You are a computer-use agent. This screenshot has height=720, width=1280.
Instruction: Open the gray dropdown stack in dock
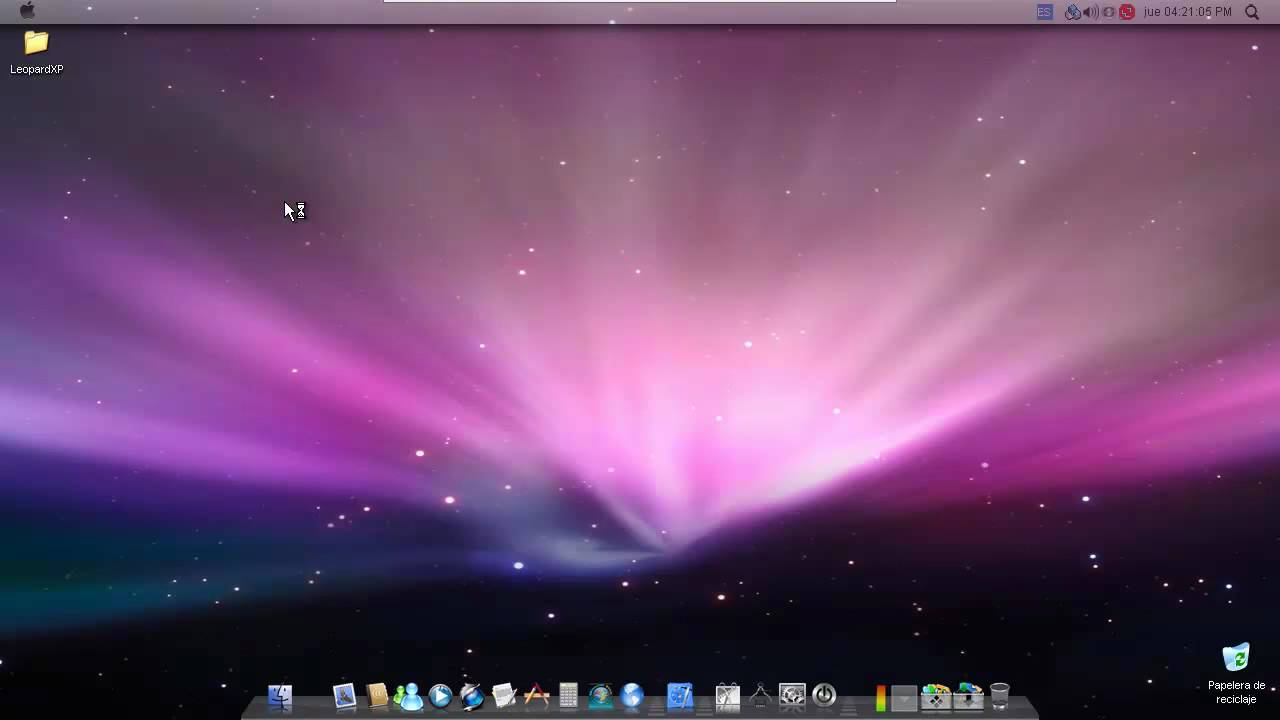(x=904, y=697)
